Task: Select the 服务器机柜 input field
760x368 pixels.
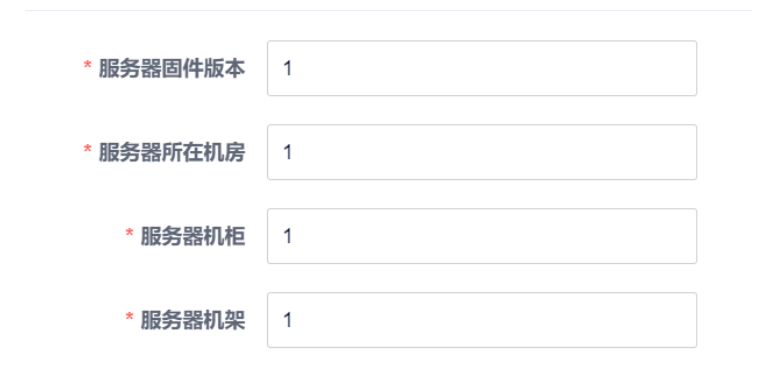Action: [x=482, y=236]
